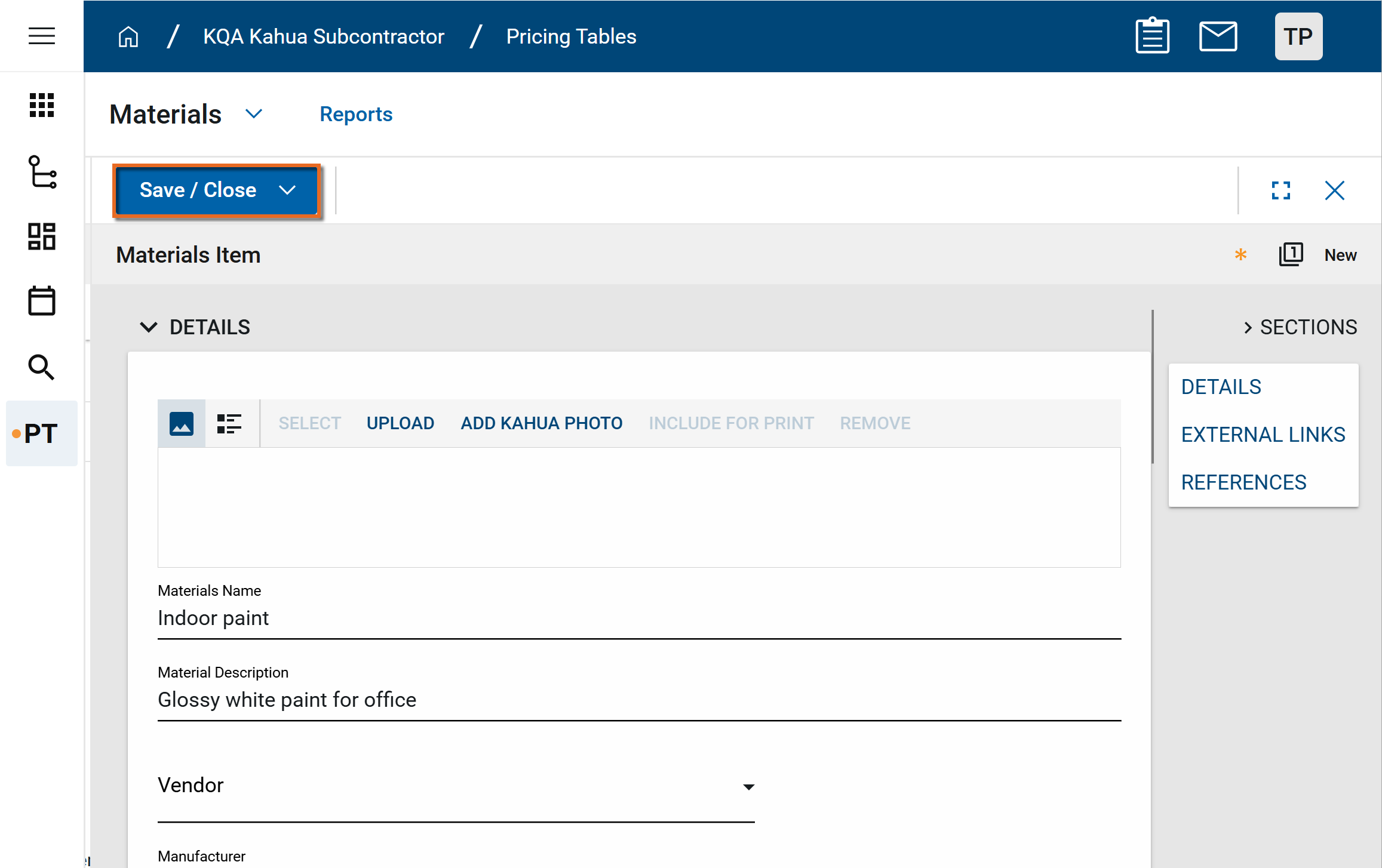Open the mail envelope icon

pyautogui.click(x=1218, y=36)
